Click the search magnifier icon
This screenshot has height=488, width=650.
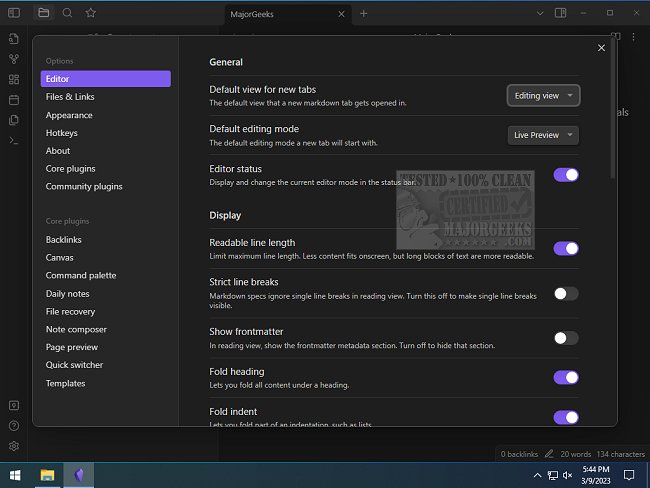pyautogui.click(x=67, y=13)
